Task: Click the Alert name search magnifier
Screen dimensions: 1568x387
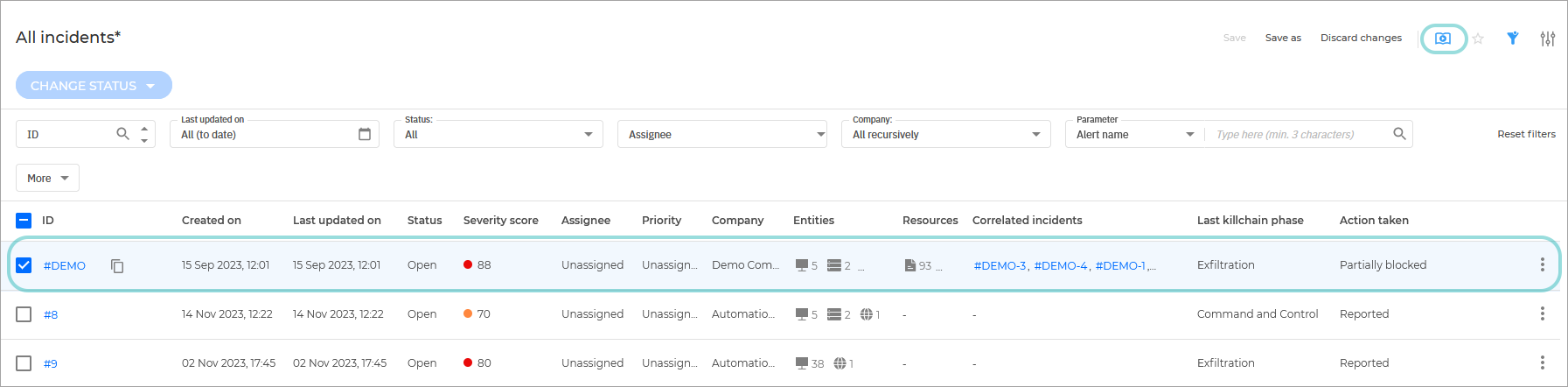Action: pyautogui.click(x=1399, y=133)
